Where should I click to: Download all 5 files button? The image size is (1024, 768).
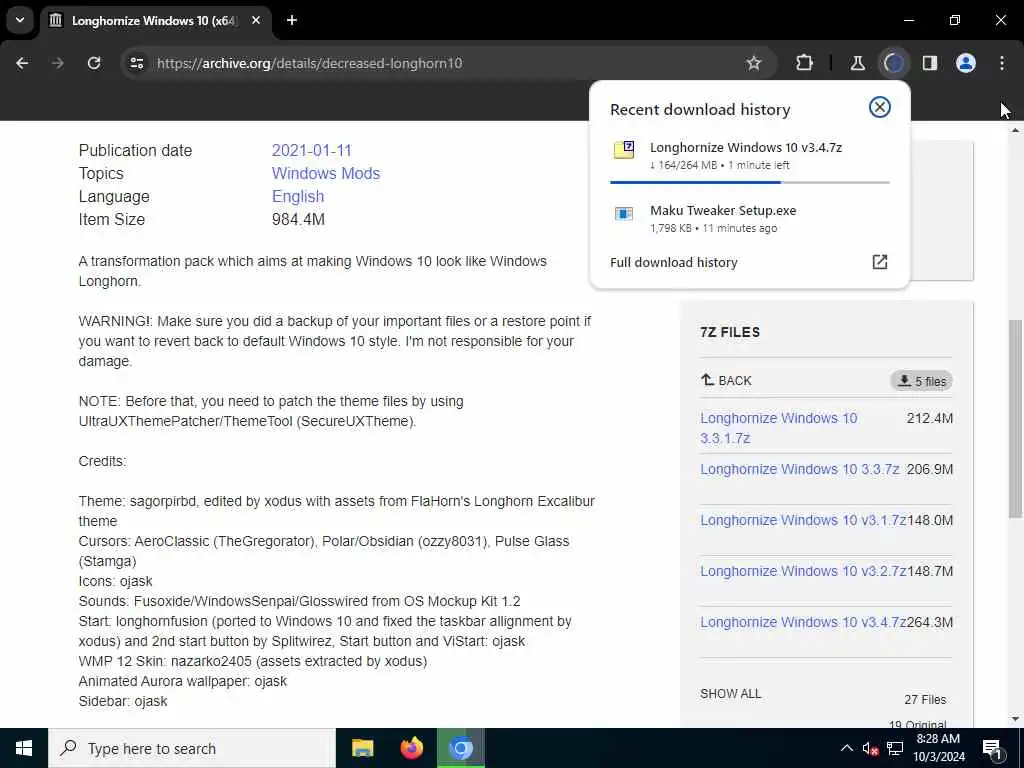pos(921,381)
